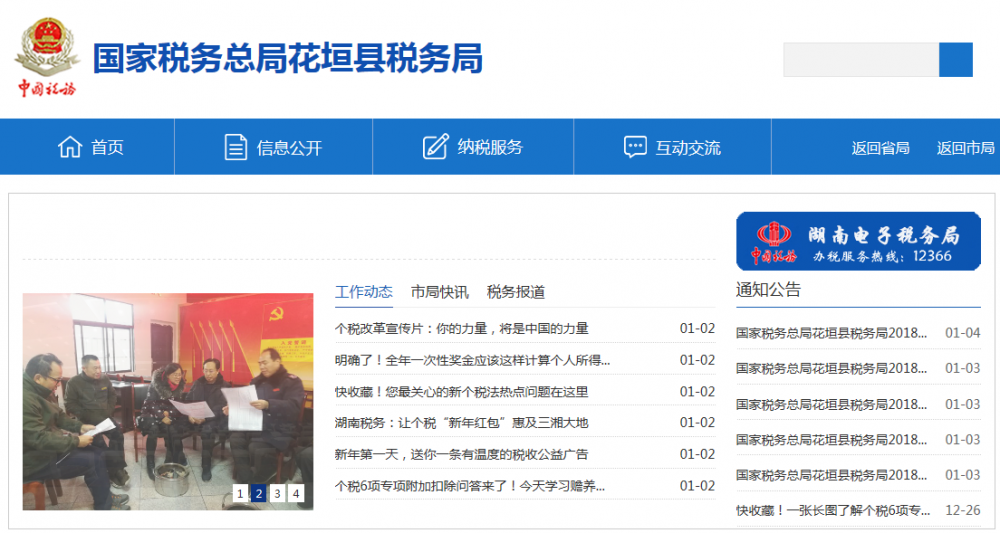Click the home icon in navigation bar
This screenshot has height=533, width=1000.
click(70, 147)
